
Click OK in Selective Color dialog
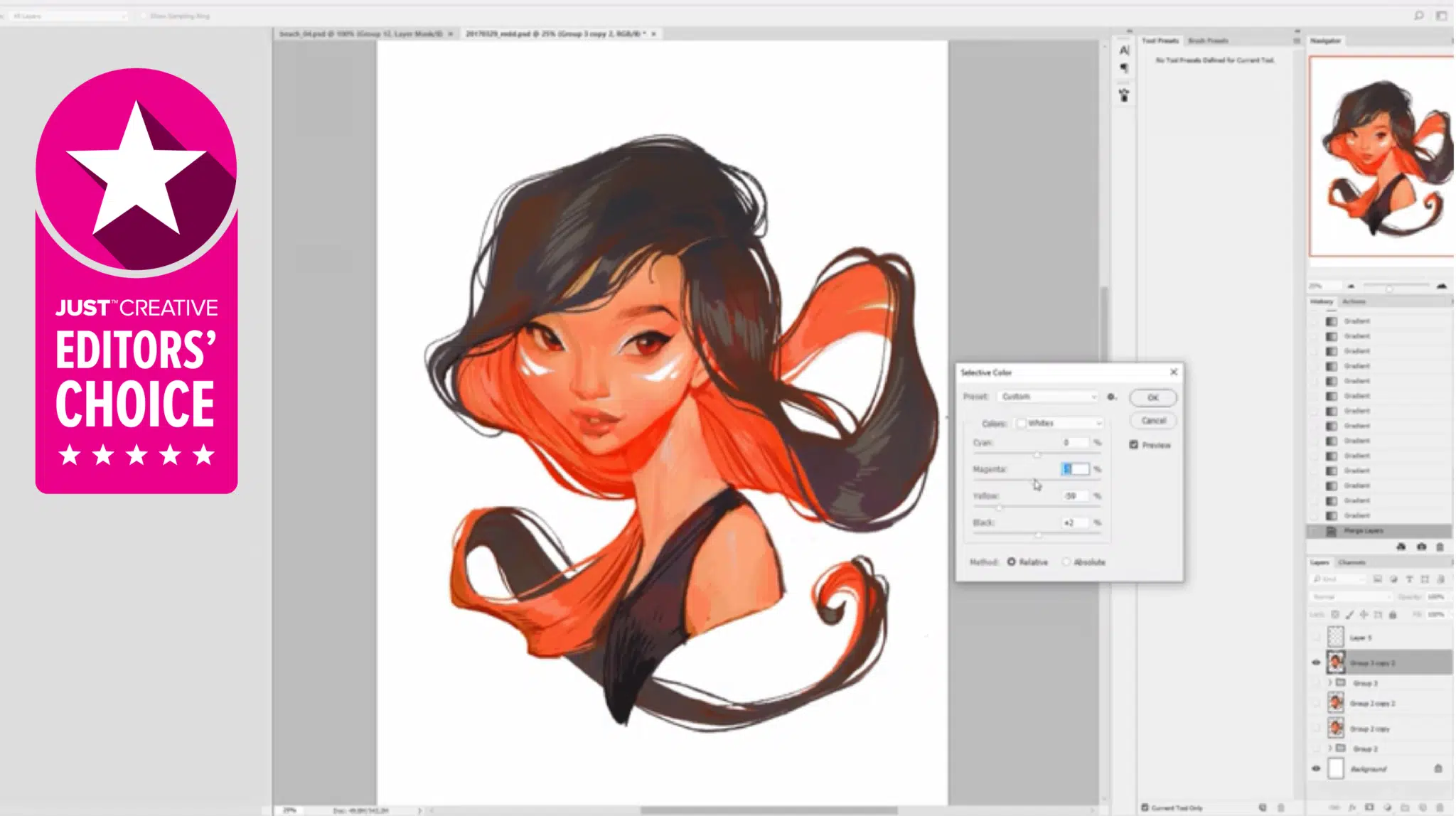coord(1152,397)
